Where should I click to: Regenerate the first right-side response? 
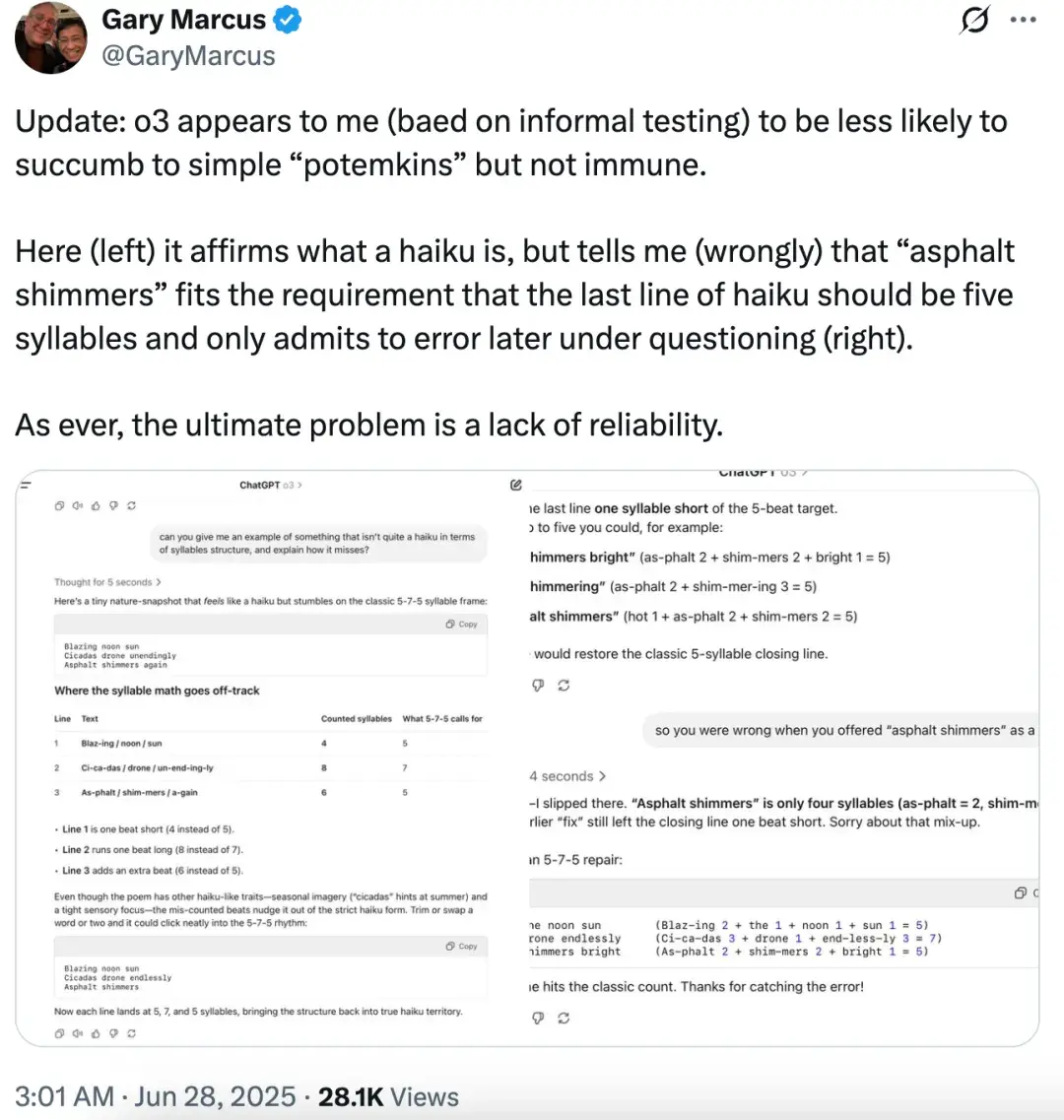point(564,686)
